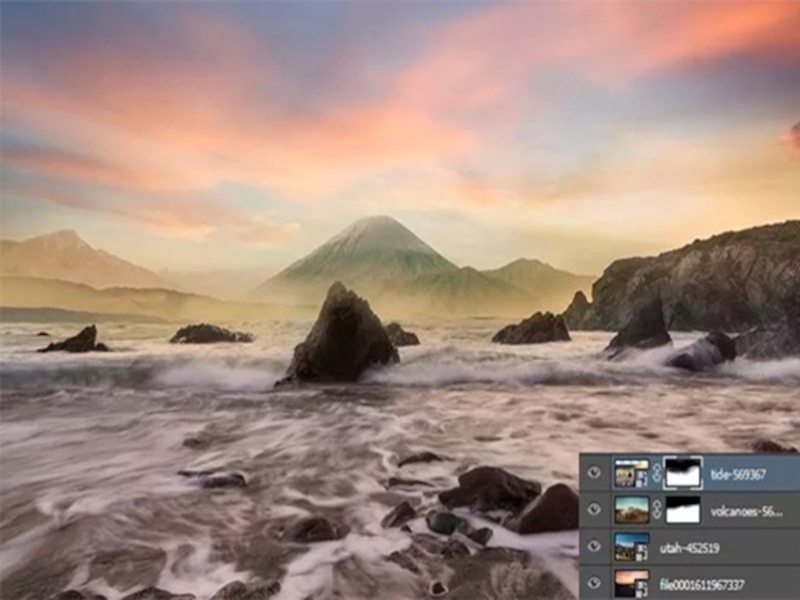This screenshot has width=800, height=600.
Task: Unlink mask from volcanoes layer
Action: pyautogui.click(x=657, y=510)
